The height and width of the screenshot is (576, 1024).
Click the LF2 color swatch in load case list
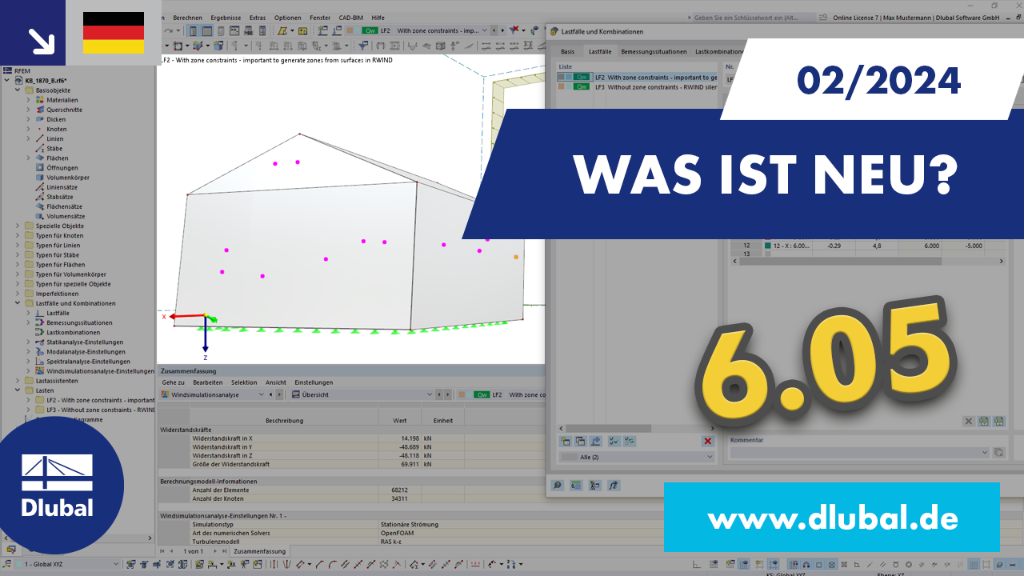pos(561,77)
